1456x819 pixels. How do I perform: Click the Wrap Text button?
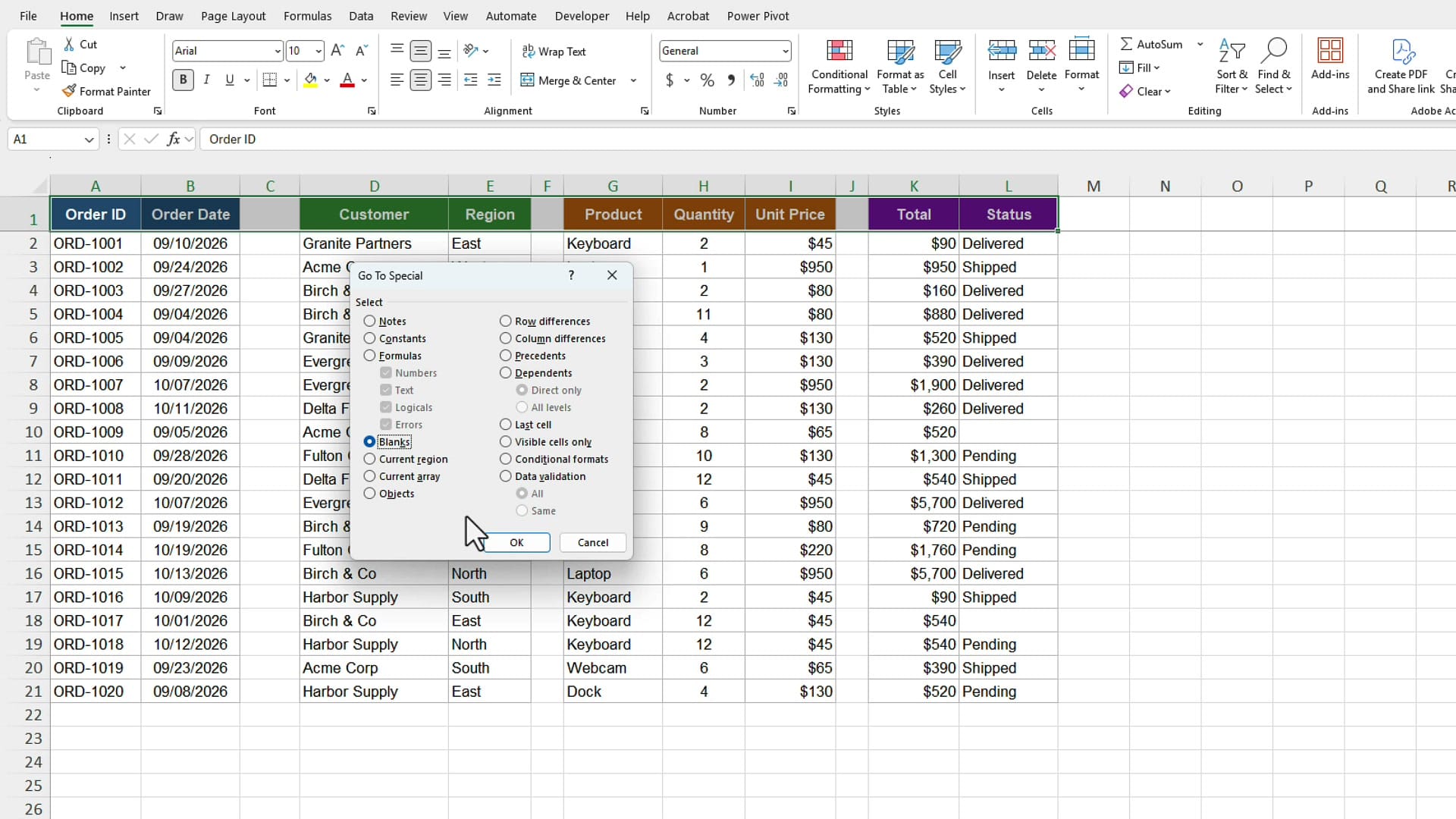click(x=554, y=52)
